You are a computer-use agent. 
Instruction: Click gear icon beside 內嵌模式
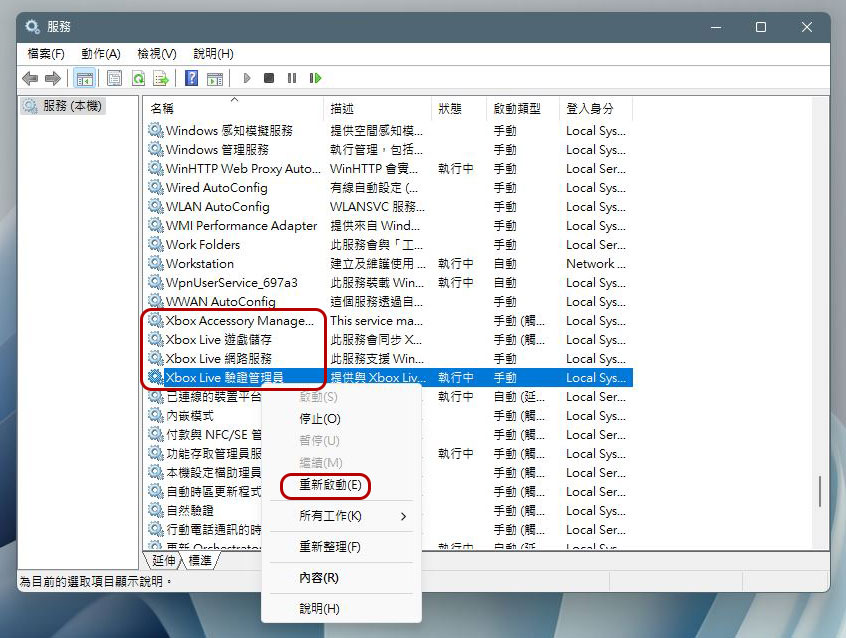click(x=156, y=415)
